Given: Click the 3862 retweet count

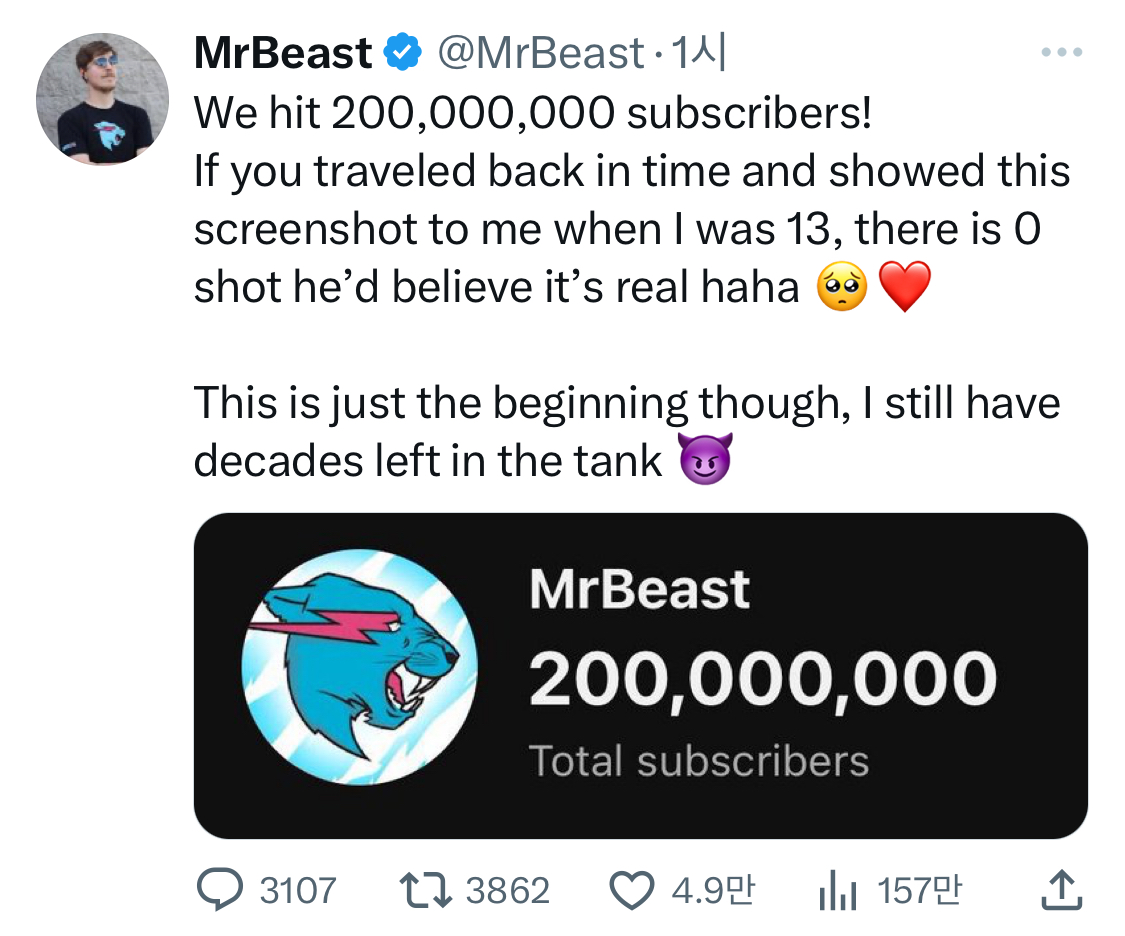Looking at the screenshot, I should (x=508, y=890).
